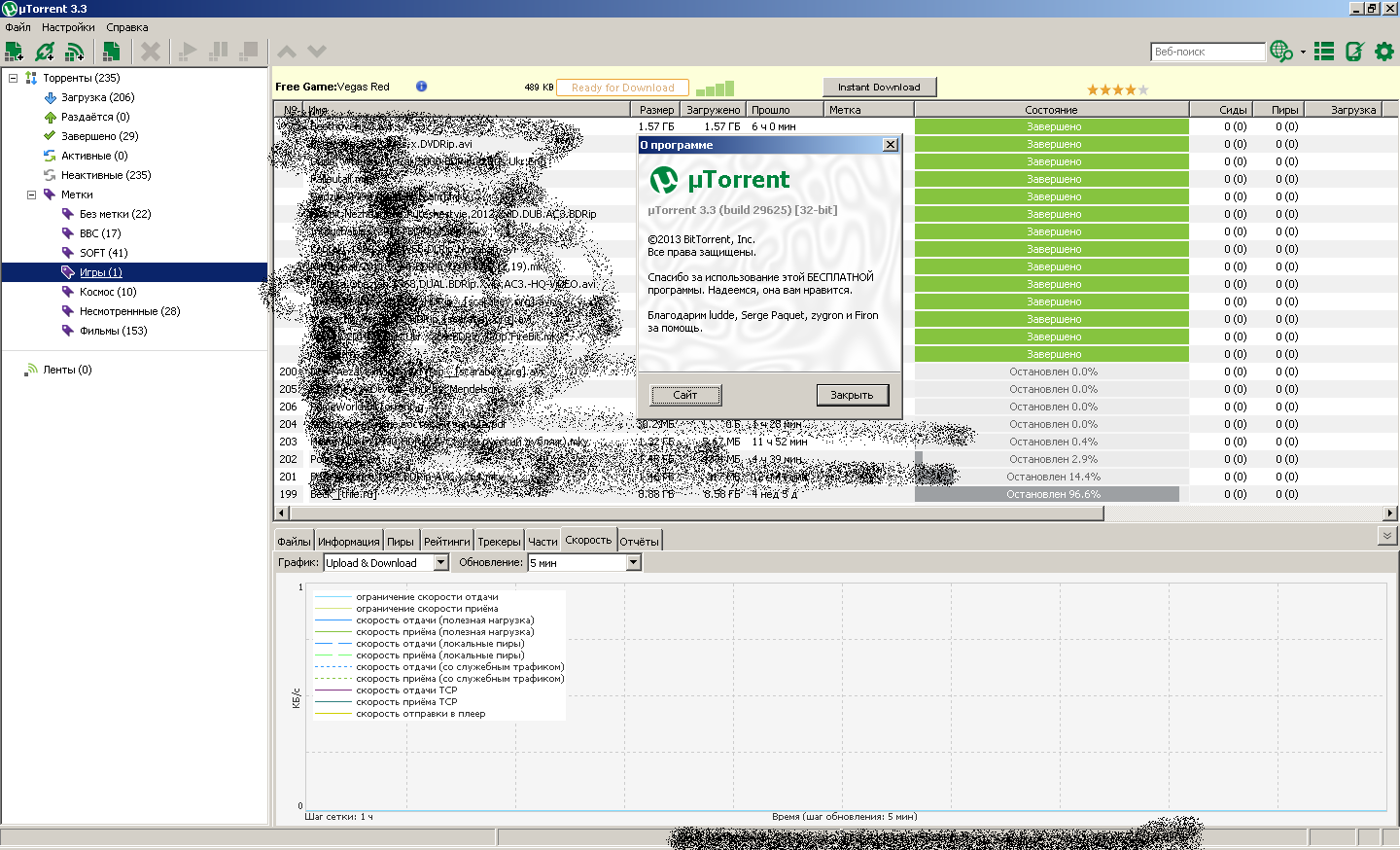The image size is (1400, 850).
Task: Click the star rating for Vegas Red
Action: [x=1117, y=89]
